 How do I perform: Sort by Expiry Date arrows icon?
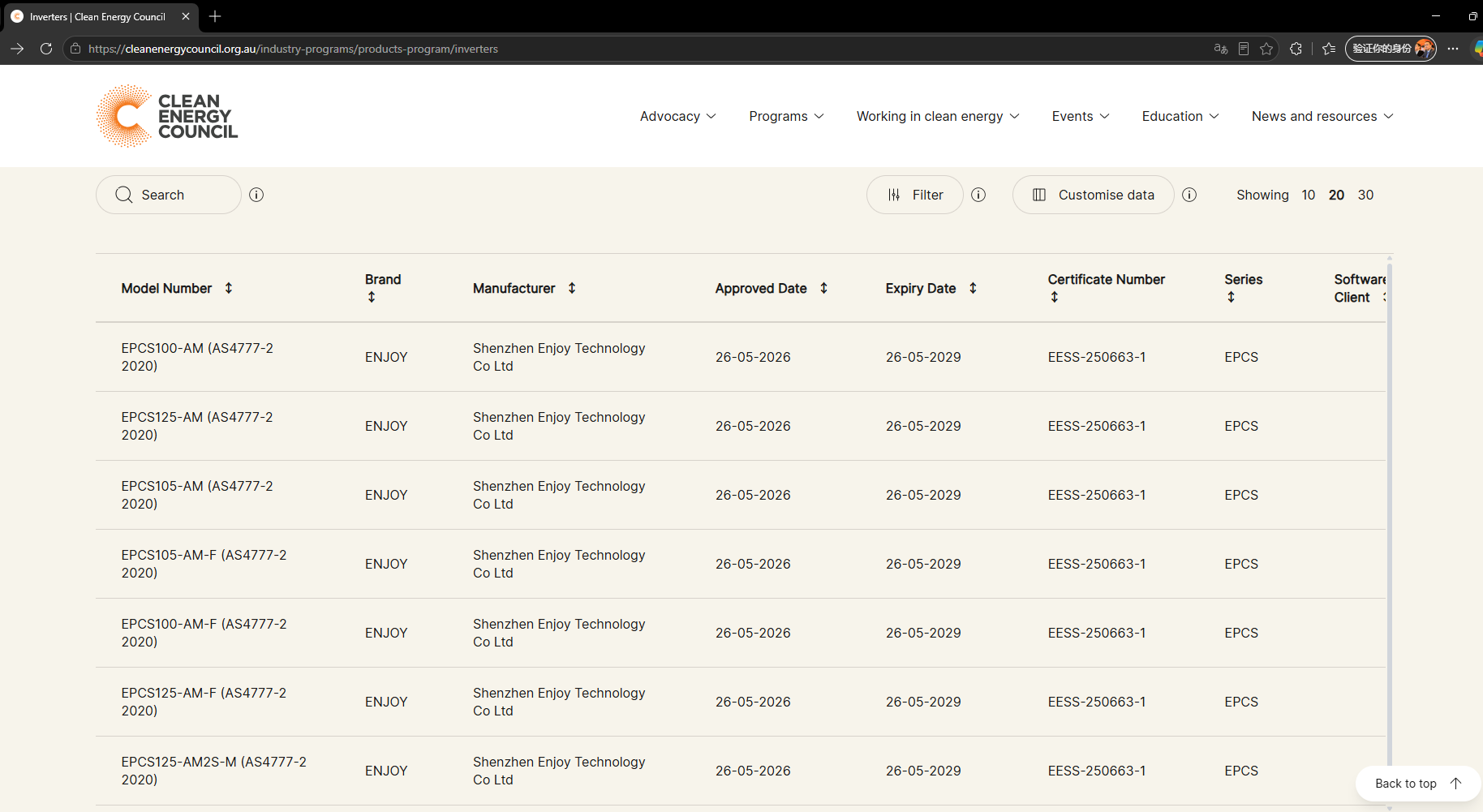(x=973, y=288)
